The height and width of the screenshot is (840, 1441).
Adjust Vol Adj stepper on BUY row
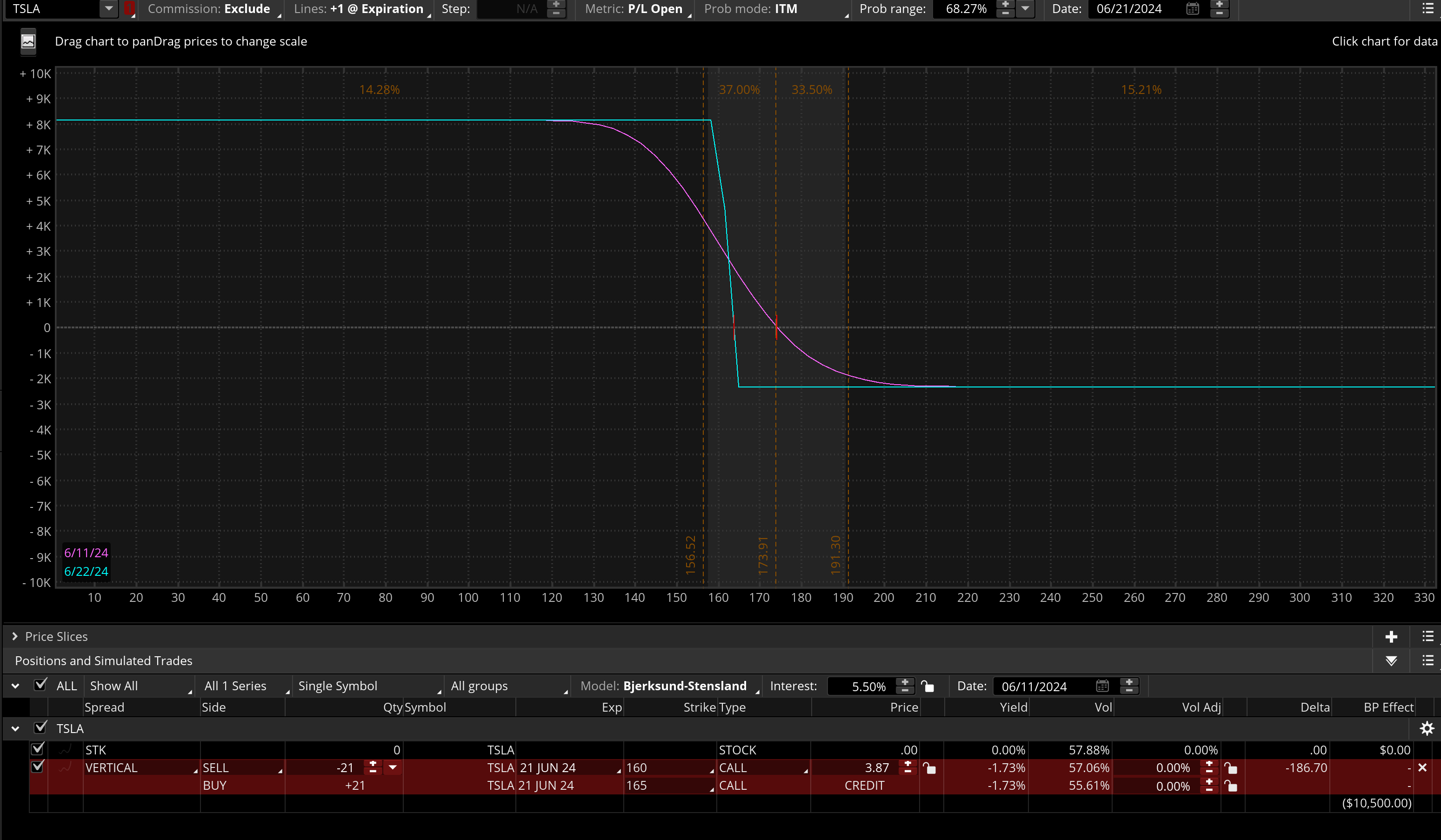(x=1209, y=786)
